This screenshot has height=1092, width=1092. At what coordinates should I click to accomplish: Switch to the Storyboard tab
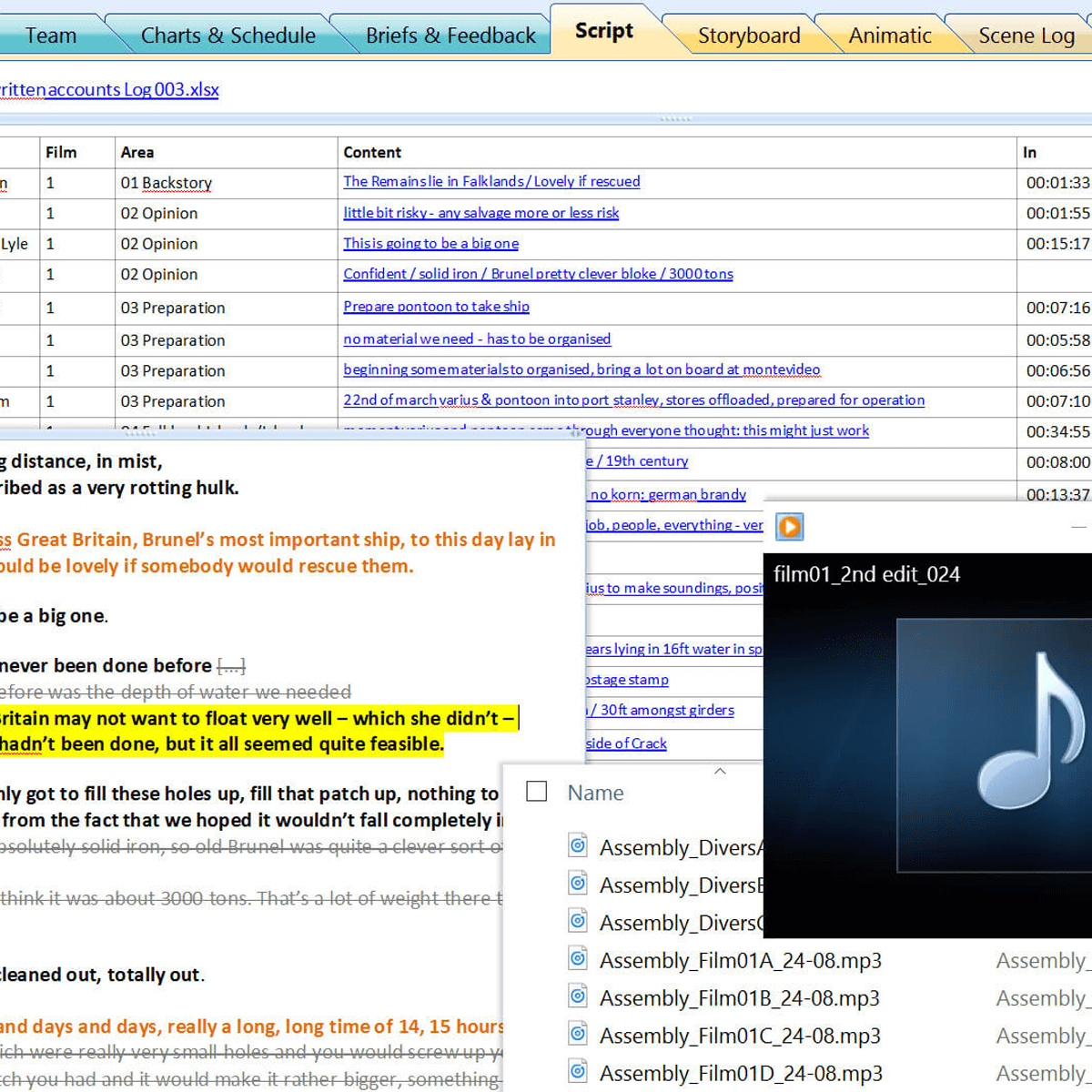tap(748, 35)
